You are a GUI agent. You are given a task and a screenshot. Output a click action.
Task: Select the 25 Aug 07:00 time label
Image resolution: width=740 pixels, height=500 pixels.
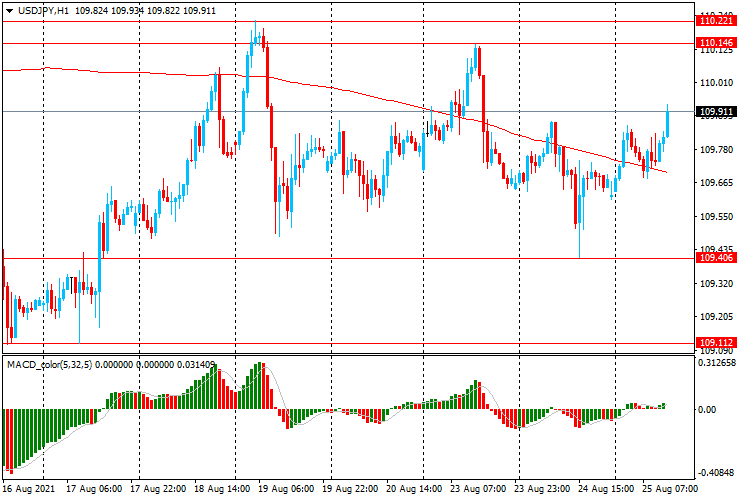coord(669,488)
